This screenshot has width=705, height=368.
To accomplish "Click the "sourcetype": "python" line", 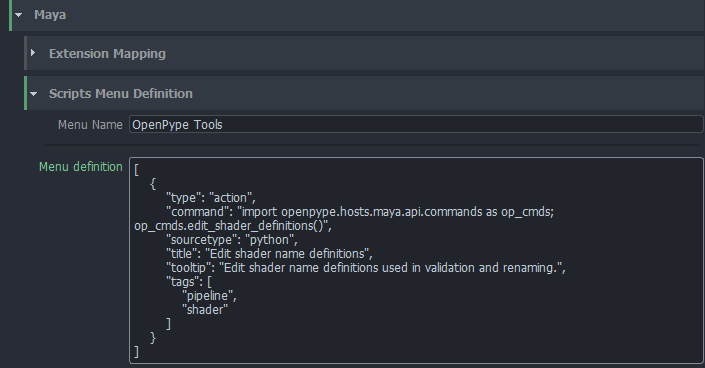I will [x=232, y=240].
